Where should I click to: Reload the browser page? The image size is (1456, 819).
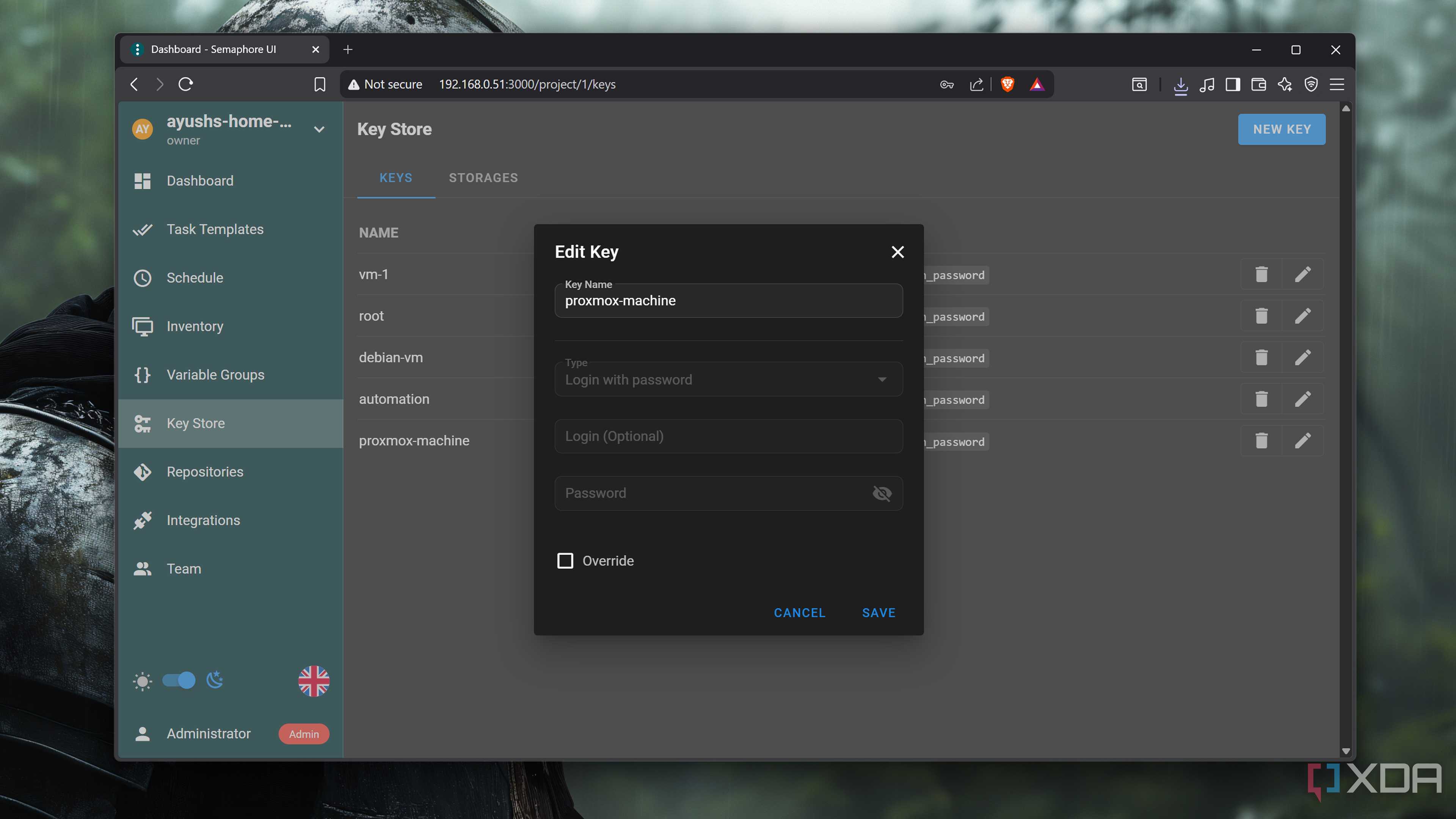coord(185,85)
